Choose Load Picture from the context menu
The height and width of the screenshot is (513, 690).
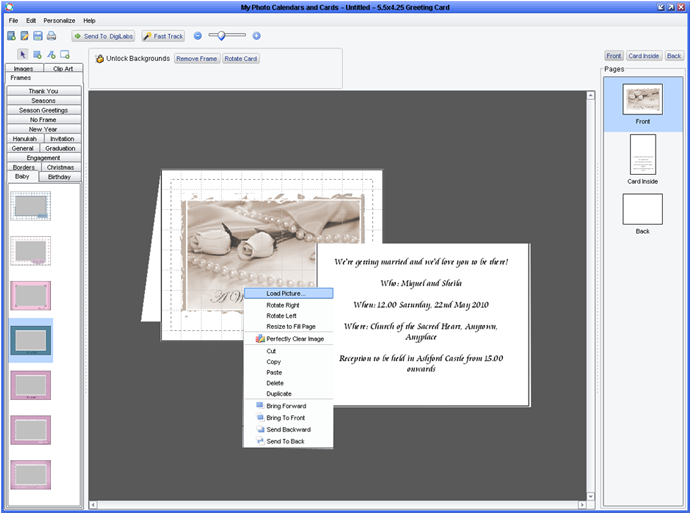click(x=285, y=293)
